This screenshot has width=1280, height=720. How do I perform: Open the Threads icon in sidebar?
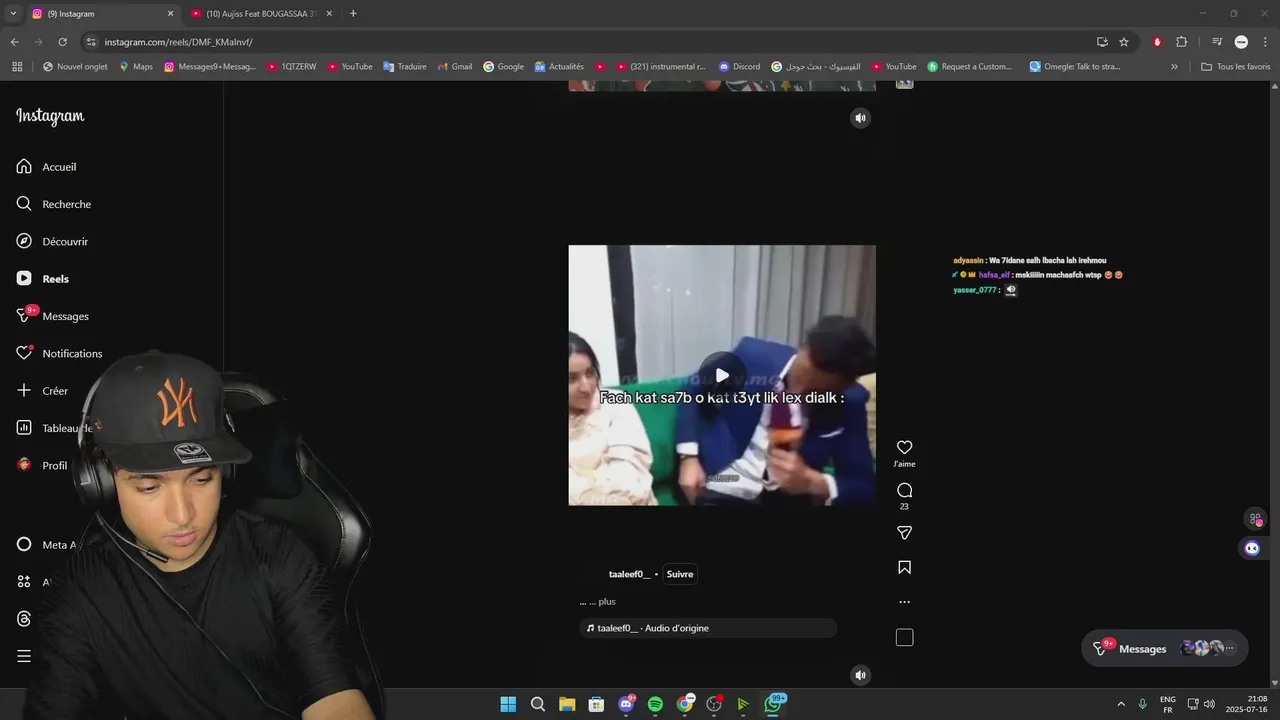(24, 619)
